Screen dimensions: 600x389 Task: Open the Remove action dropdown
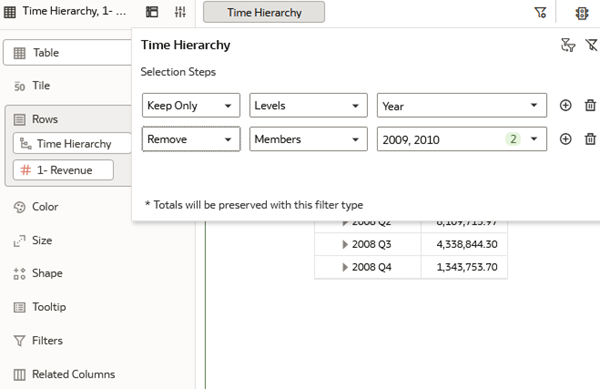191,139
